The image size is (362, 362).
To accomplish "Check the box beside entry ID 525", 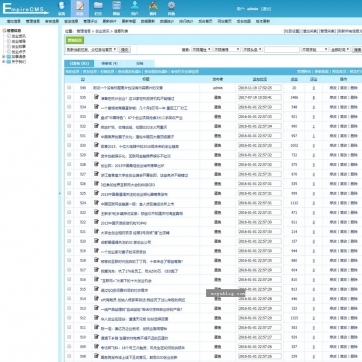I will click(x=69, y=193).
